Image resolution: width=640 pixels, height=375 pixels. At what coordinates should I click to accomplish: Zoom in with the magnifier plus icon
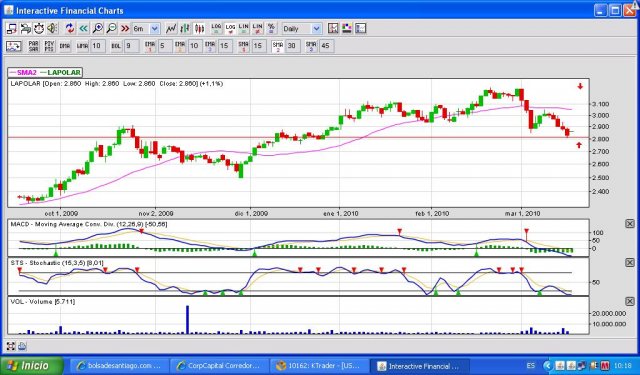point(98,29)
